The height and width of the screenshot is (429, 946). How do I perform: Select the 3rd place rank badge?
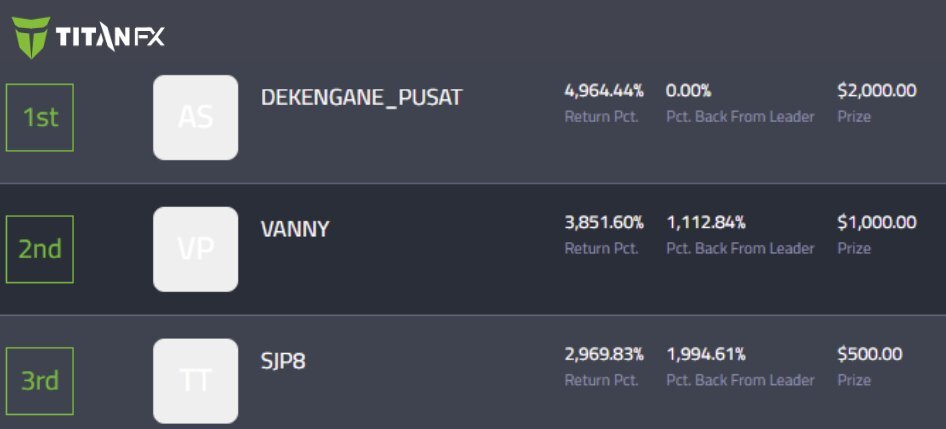(x=40, y=381)
